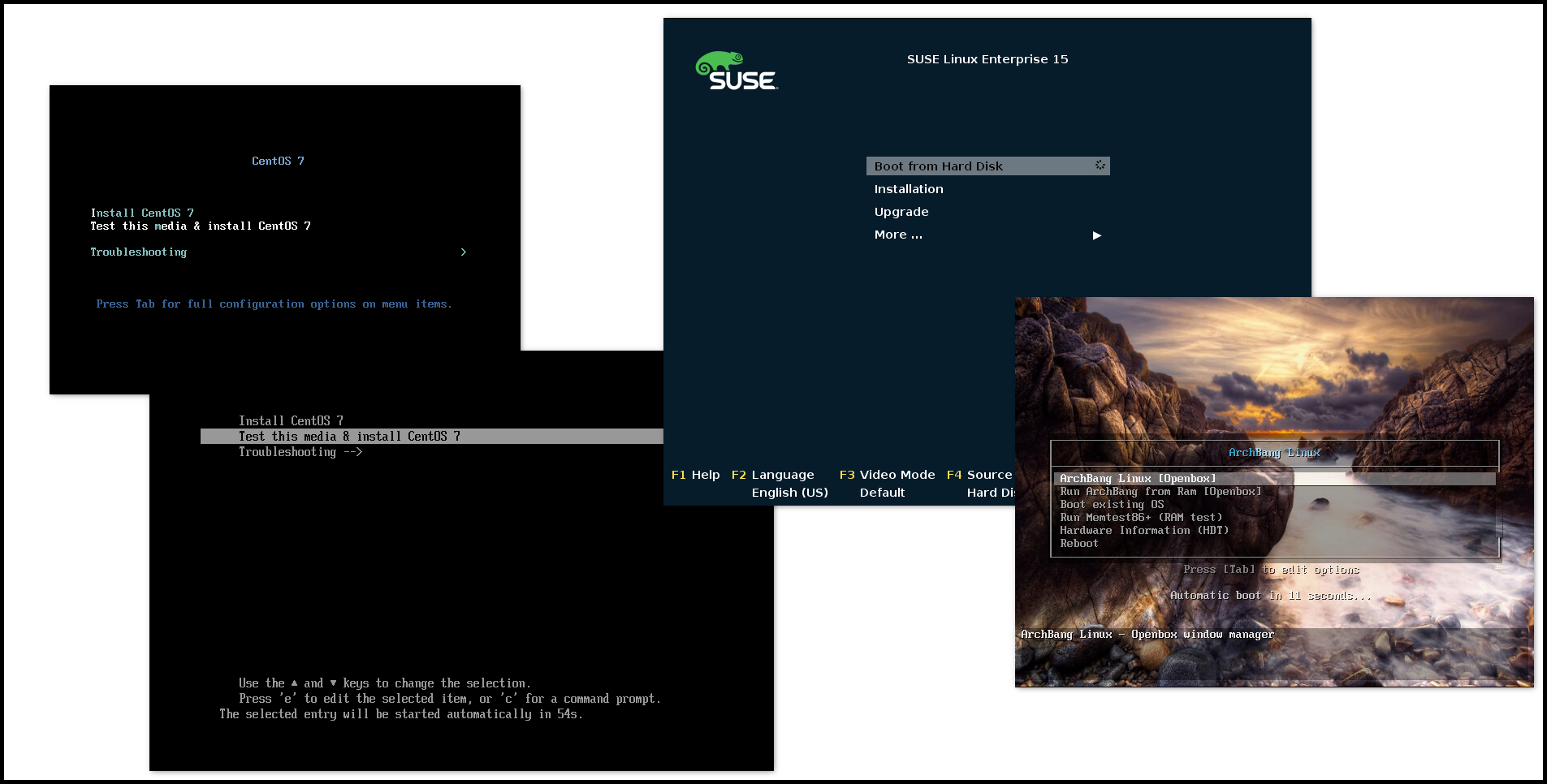Viewport: 1547px width, 784px height.
Task: Select Boot existing OS in ArchBang menu
Action: tap(1112, 505)
